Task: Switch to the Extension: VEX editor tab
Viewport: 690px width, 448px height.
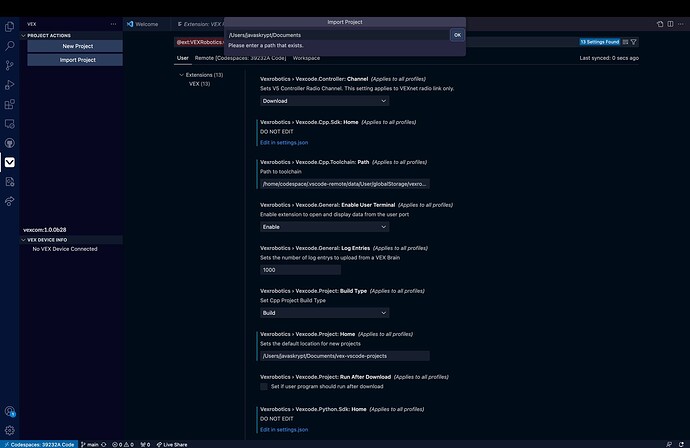Action: (x=199, y=24)
